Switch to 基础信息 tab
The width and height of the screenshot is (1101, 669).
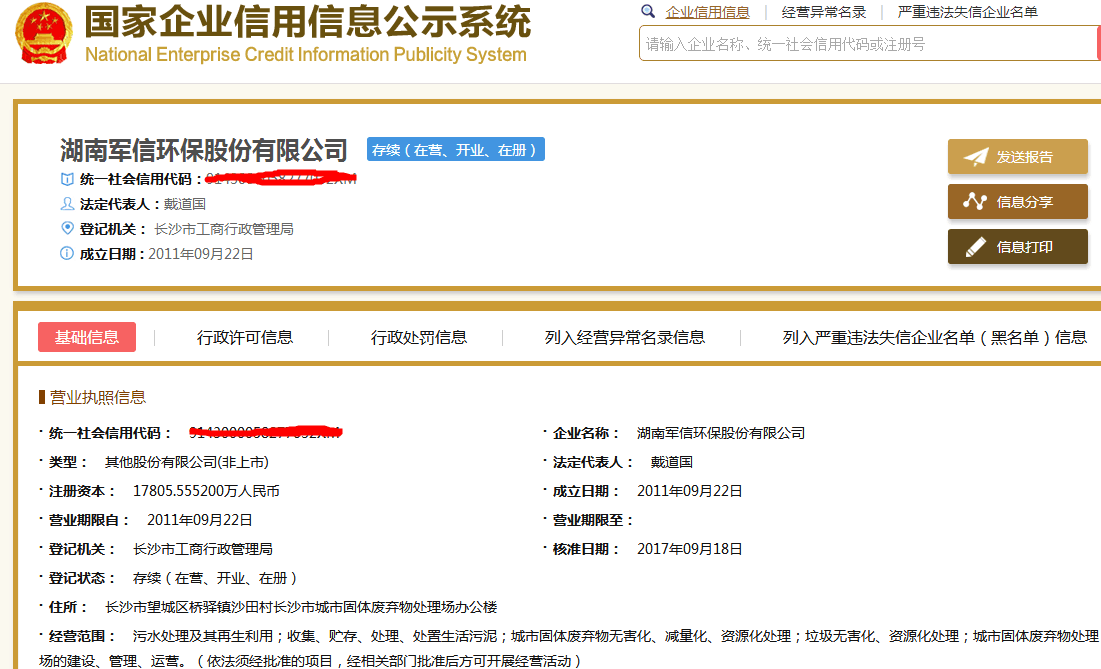(x=87, y=337)
